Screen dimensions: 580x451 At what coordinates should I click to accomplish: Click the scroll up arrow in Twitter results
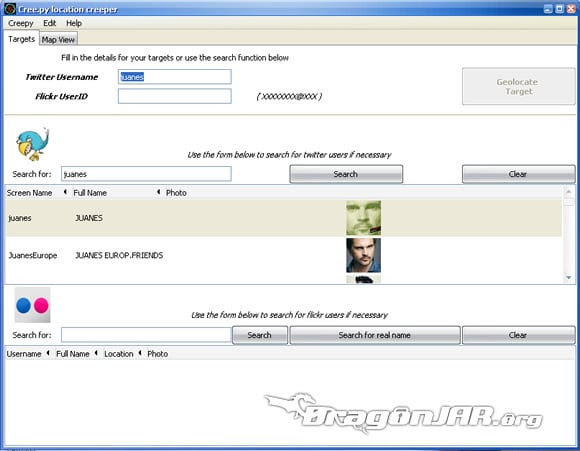(x=569, y=192)
